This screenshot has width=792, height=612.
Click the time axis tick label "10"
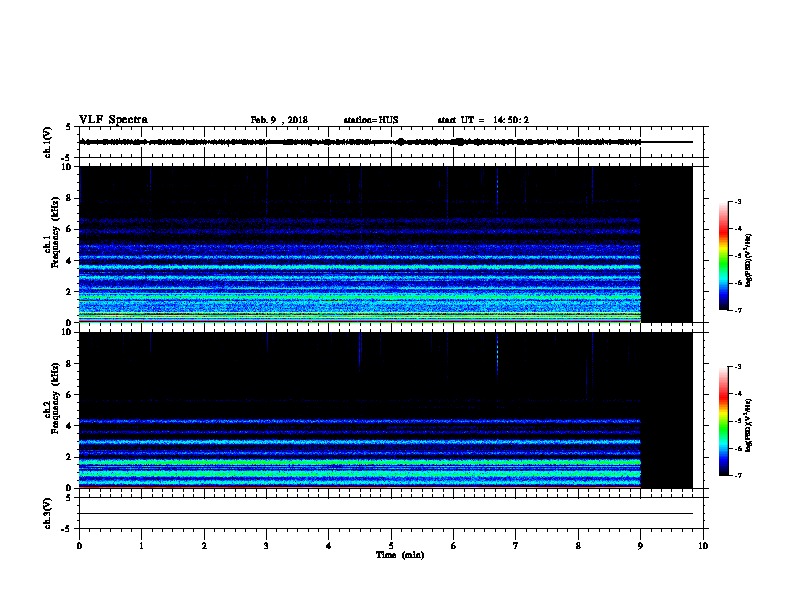coord(703,545)
